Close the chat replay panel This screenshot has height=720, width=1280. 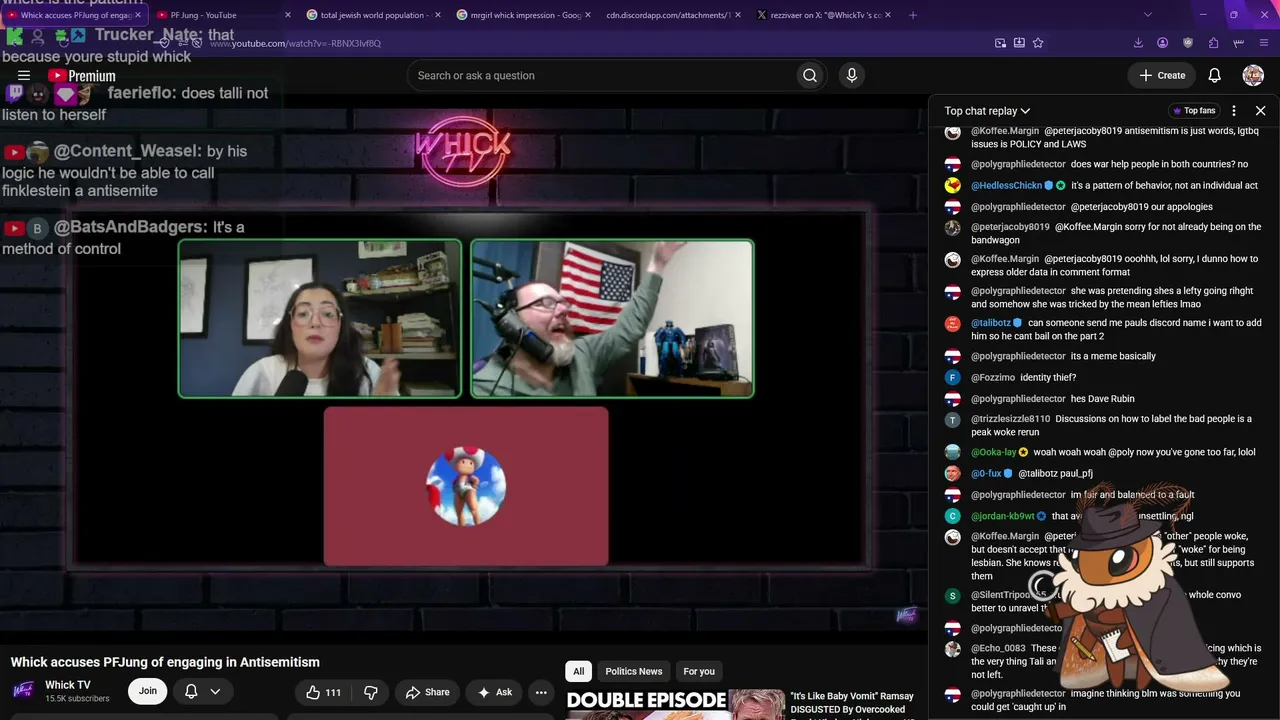point(1260,111)
